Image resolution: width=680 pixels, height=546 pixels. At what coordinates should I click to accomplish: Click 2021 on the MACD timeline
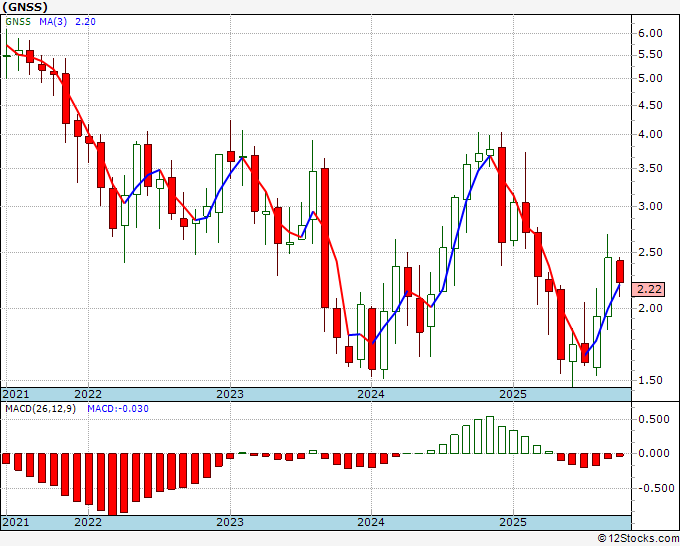point(16,522)
